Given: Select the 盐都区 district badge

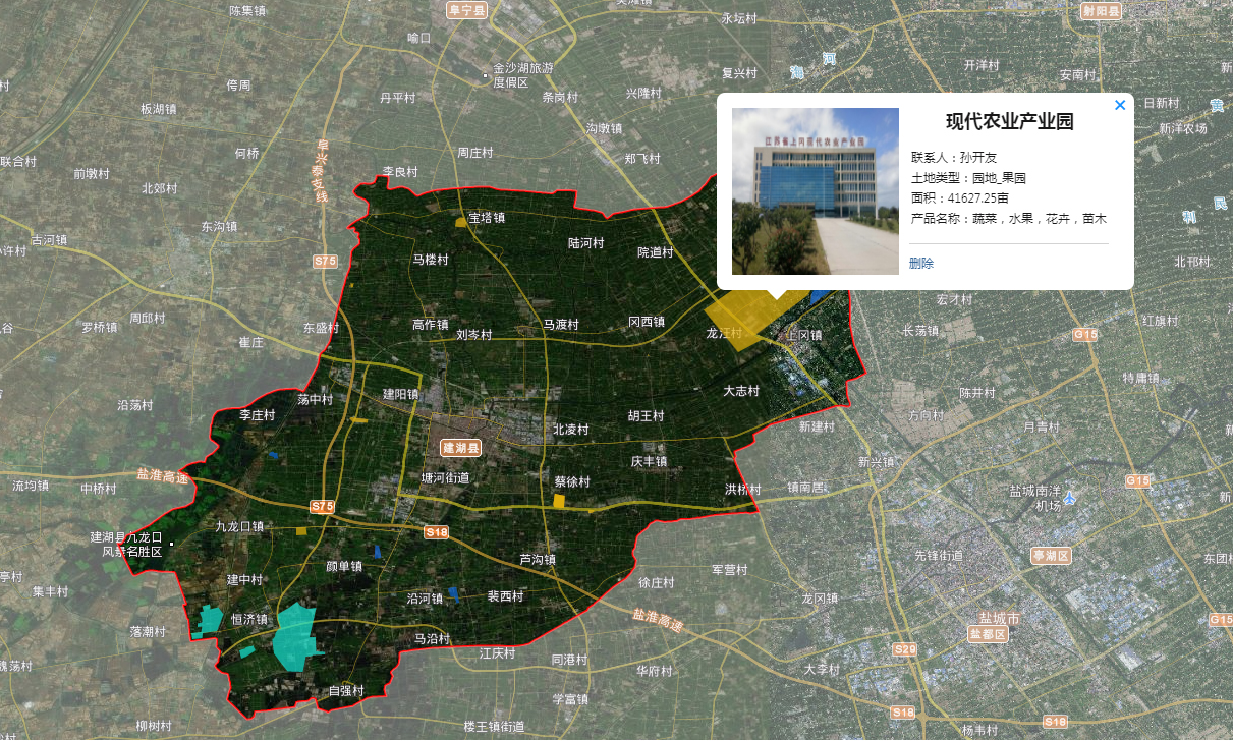Looking at the screenshot, I should [x=989, y=634].
